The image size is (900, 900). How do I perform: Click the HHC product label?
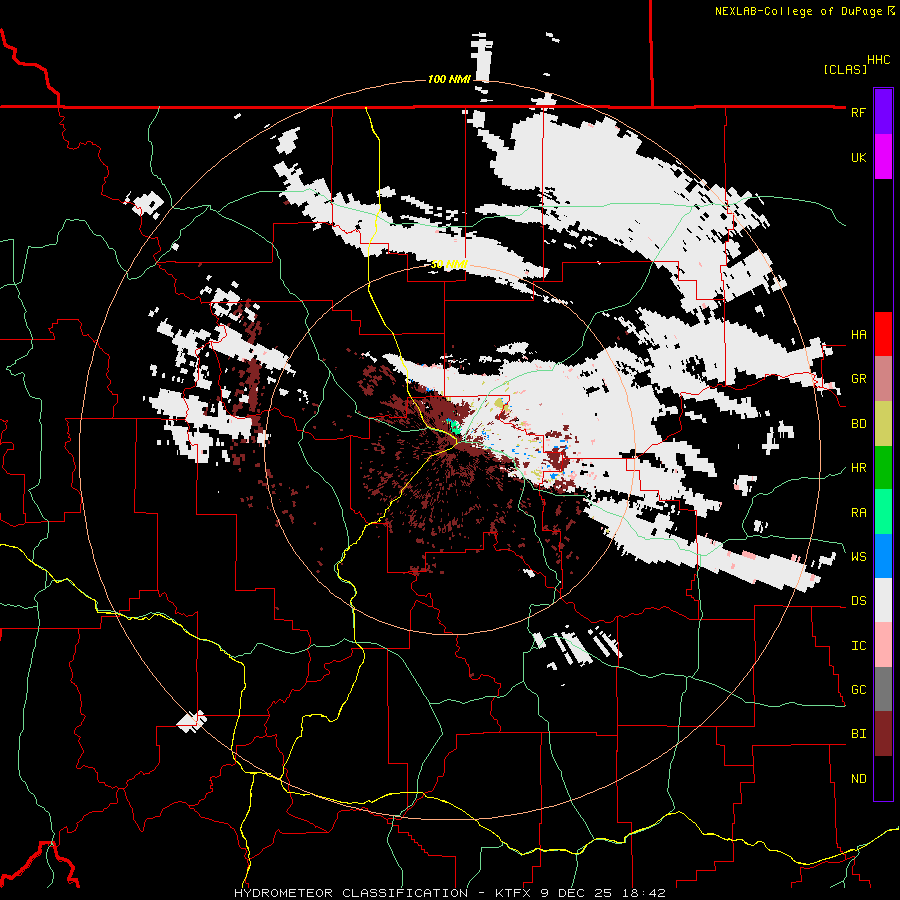(x=879, y=60)
